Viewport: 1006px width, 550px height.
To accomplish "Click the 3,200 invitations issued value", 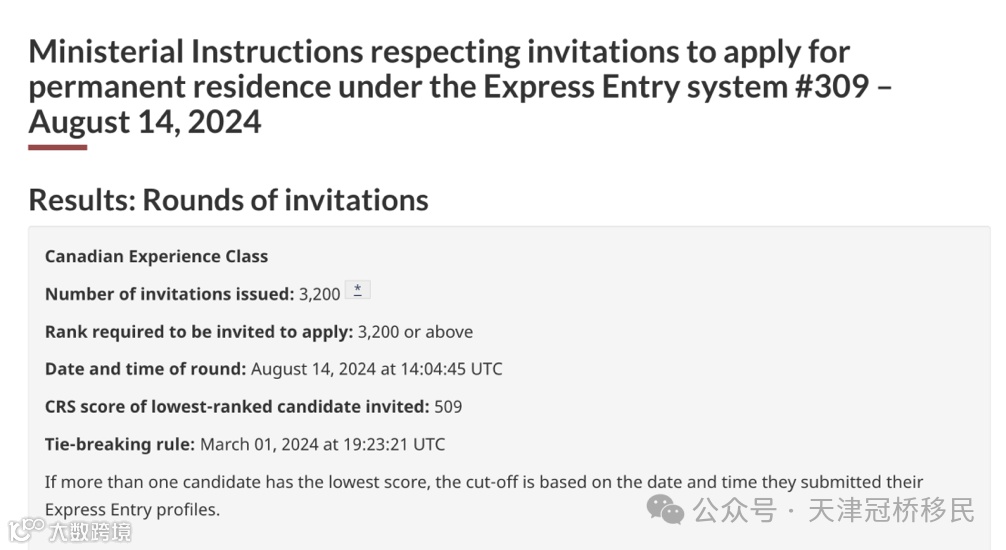I will (320, 295).
